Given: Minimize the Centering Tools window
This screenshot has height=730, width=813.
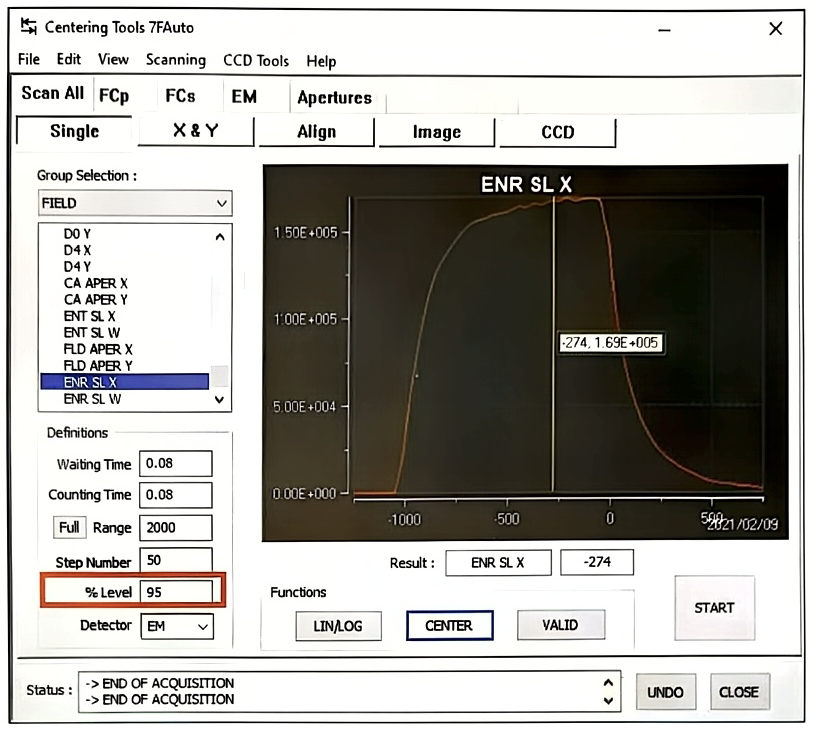Looking at the screenshot, I should click(664, 30).
